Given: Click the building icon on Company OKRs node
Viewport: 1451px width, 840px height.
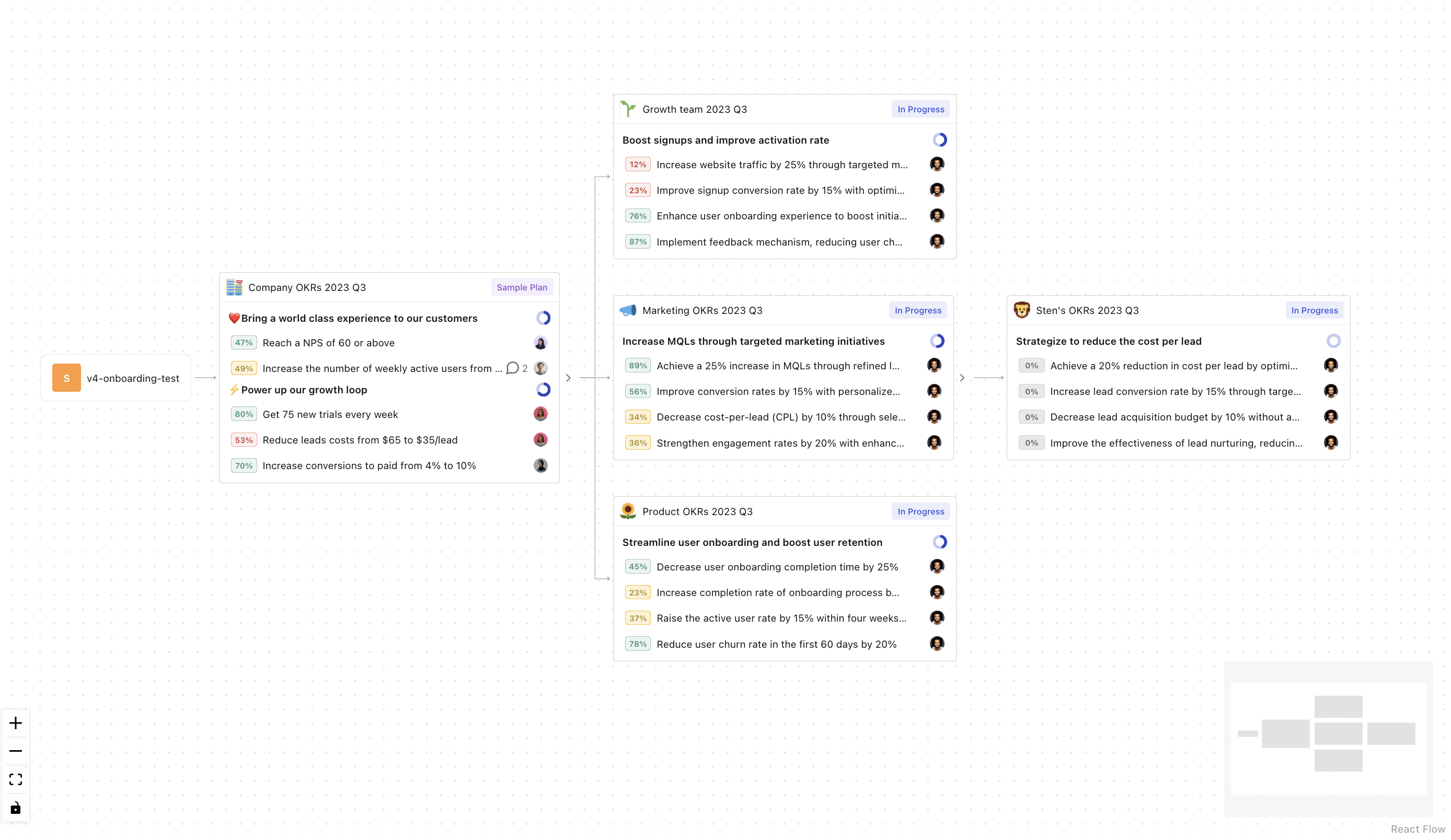Looking at the screenshot, I should (x=234, y=287).
